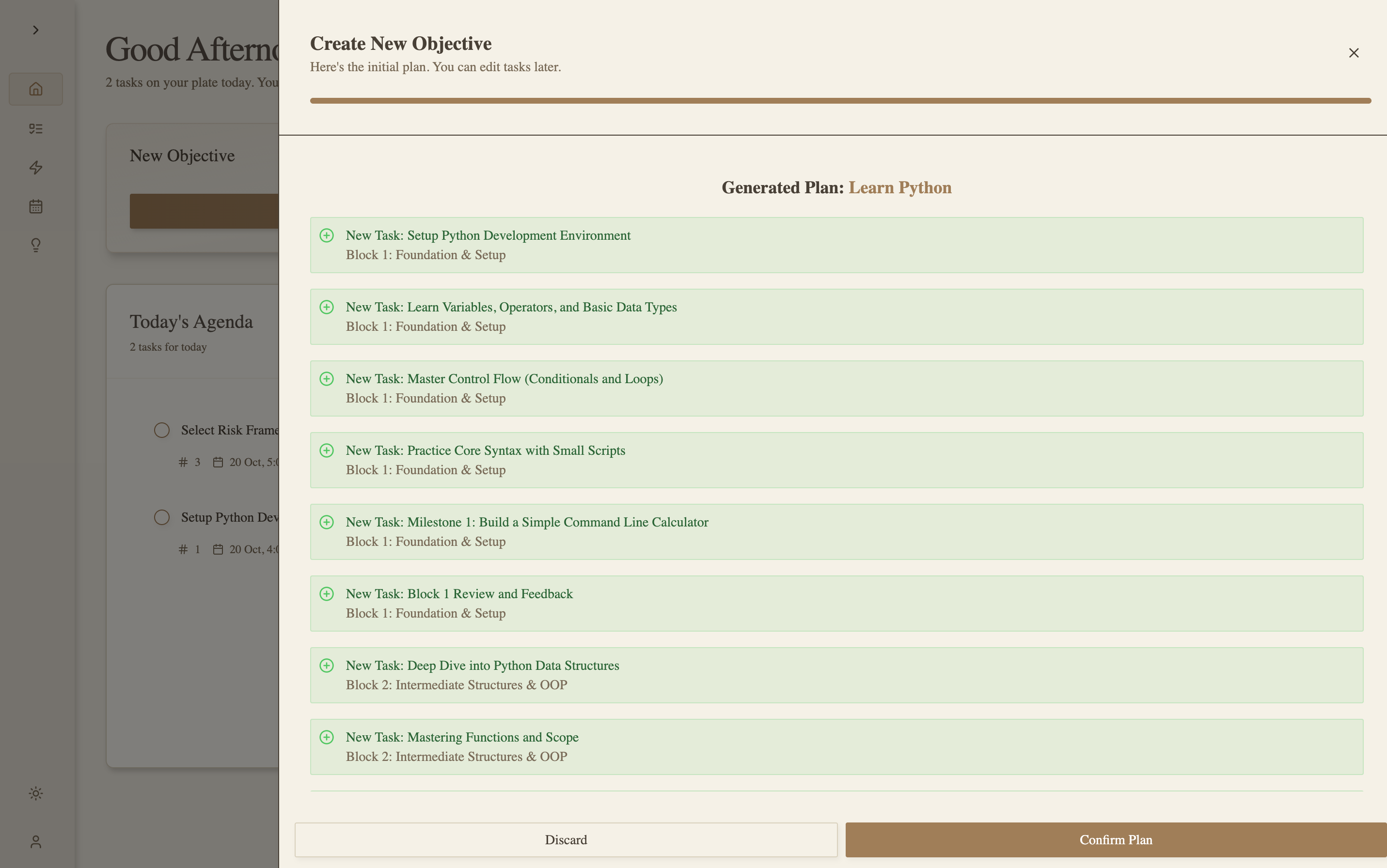Click calendar icon beside 20 Oct, 4 date
1387x868 pixels.
pos(218,549)
